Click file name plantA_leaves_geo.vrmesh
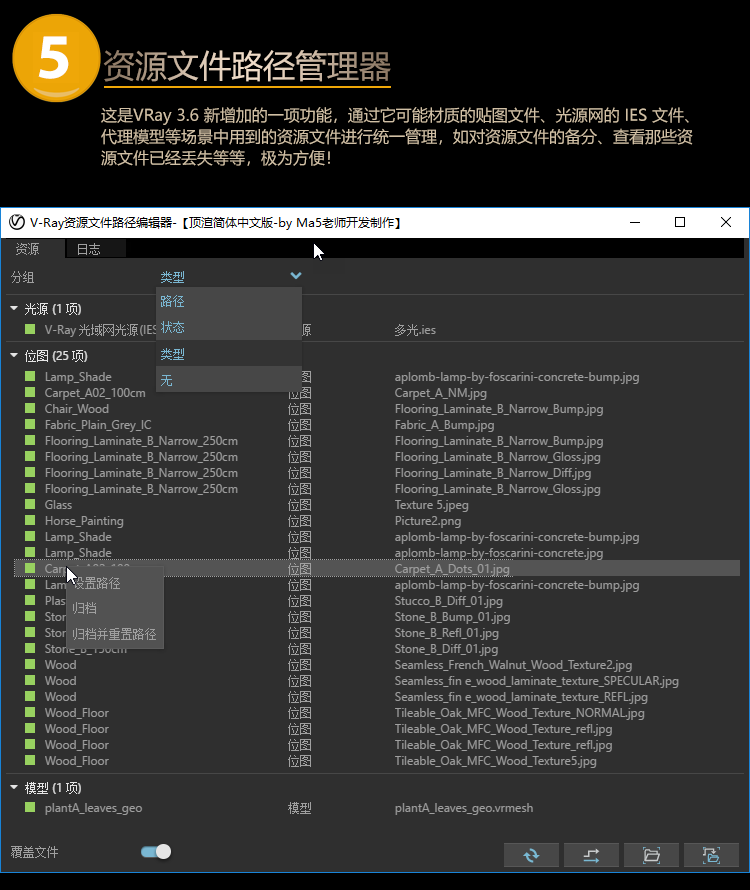750x890 pixels. tap(464, 808)
